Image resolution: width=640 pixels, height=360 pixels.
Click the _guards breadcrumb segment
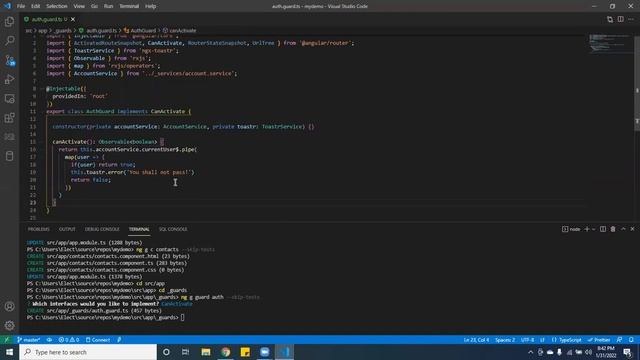tap(63, 30)
